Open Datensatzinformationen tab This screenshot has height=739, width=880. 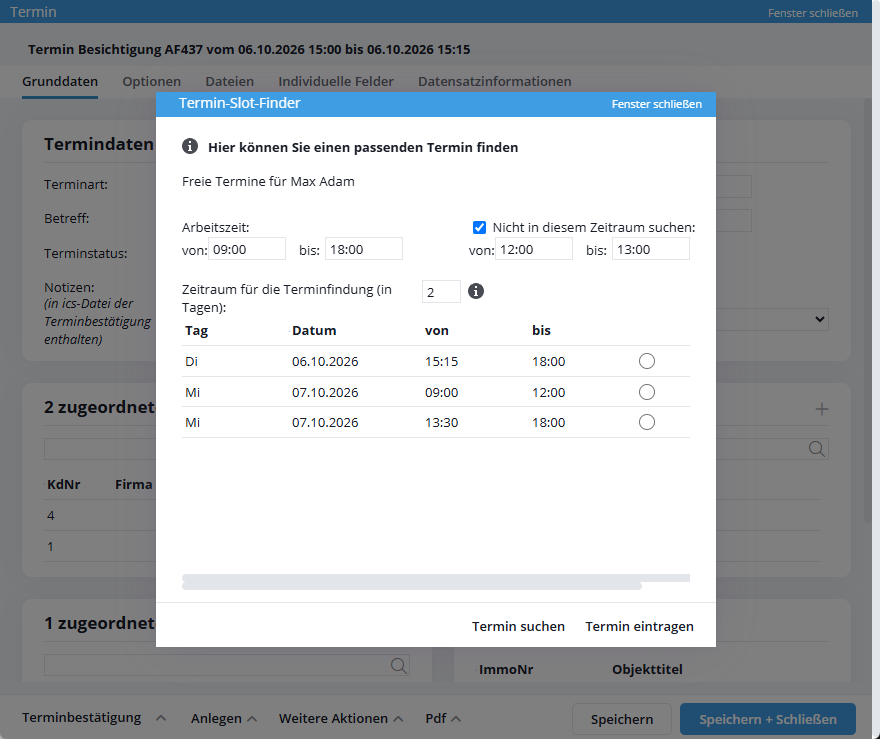tap(494, 81)
